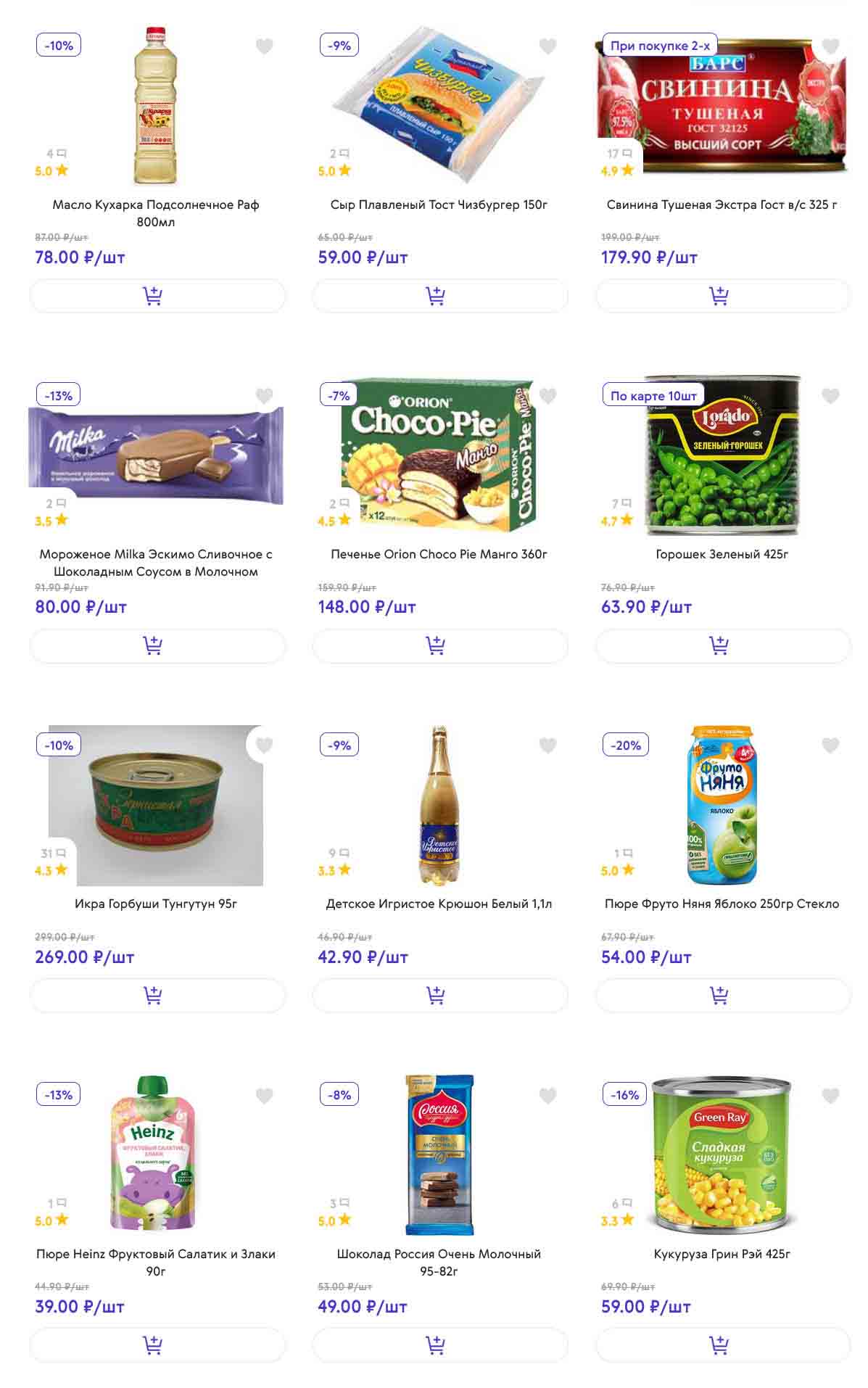Click the -20% discount badge on Фруто Няня
868x1388 pixels.
coord(626,745)
